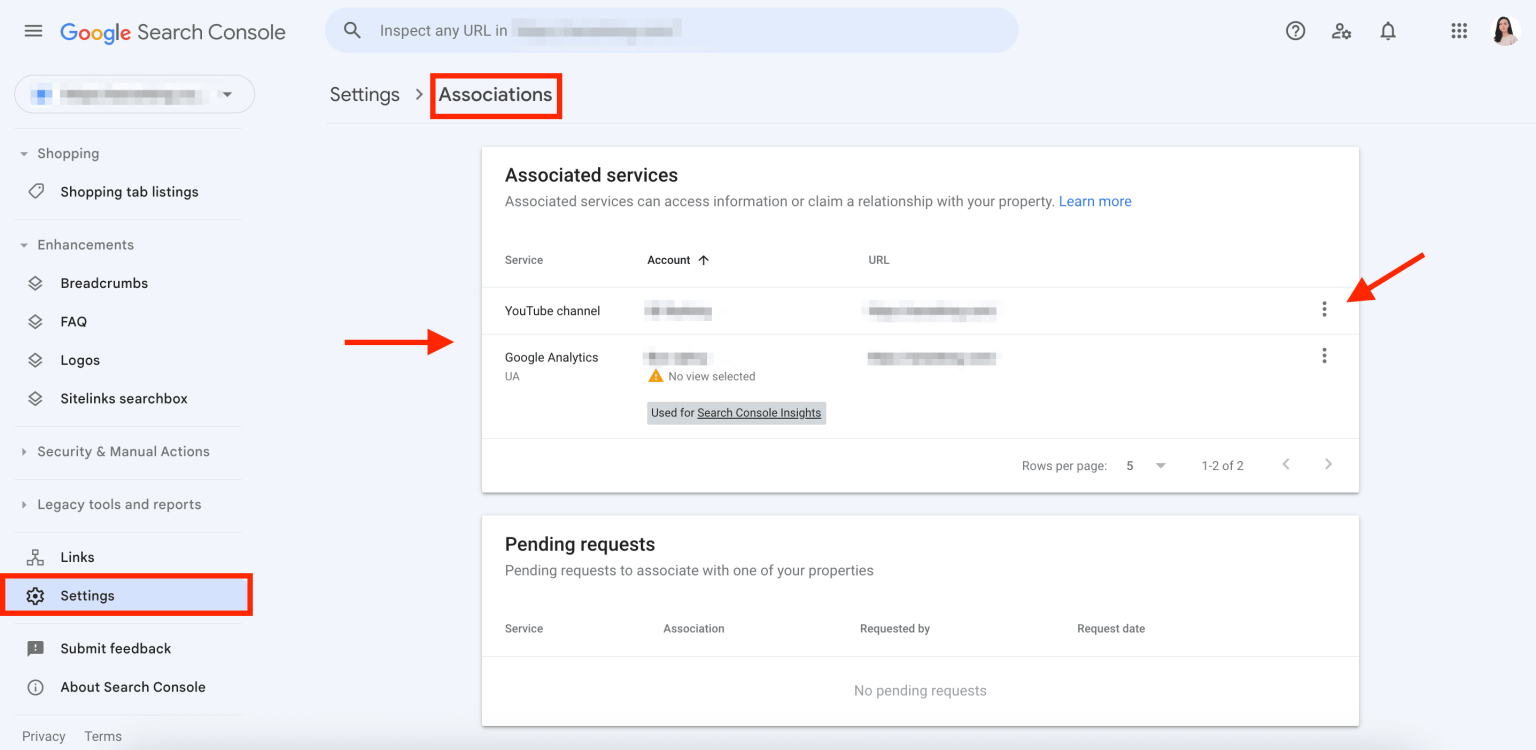Open the Google apps grid
This screenshot has height=750, width=1536.
tap(1459, 31)
